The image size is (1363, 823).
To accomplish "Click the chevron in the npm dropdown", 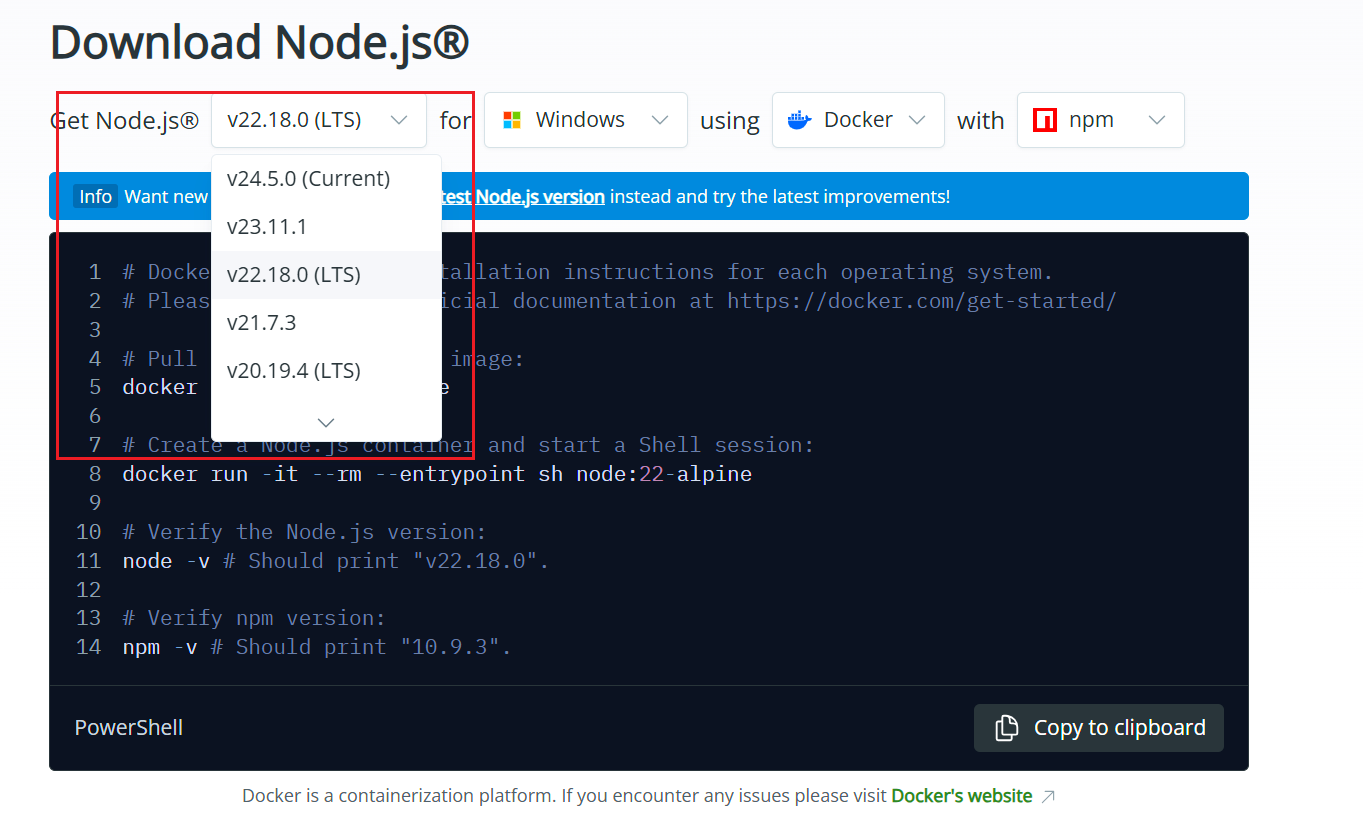I will coord(1157,120).
